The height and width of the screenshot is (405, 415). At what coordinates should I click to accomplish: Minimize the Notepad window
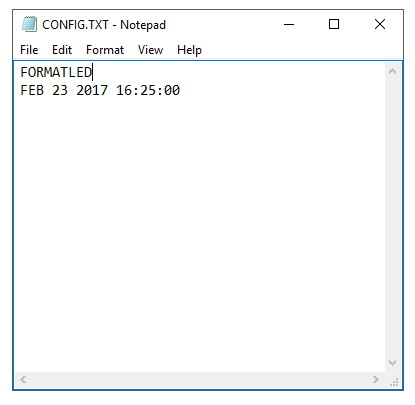click(289, 24)
